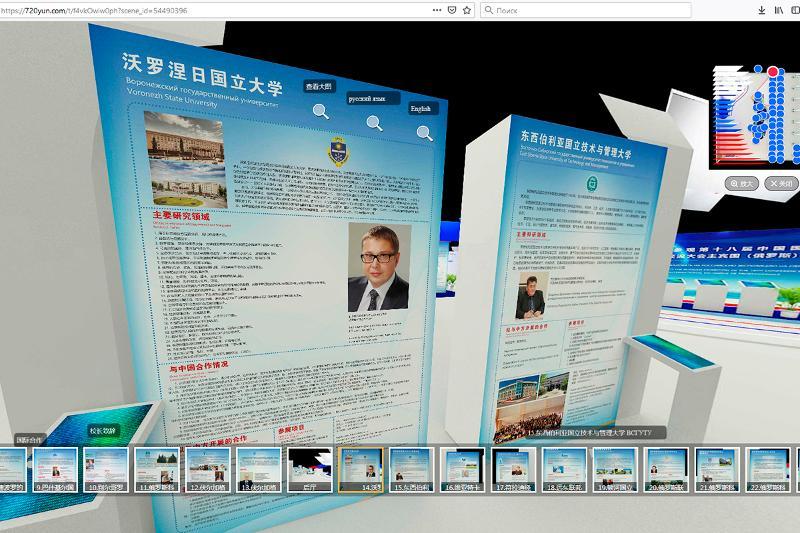Click the magnifier hotspot under русский язык
The image size is (800, 533).
click(x=374, y=123)
